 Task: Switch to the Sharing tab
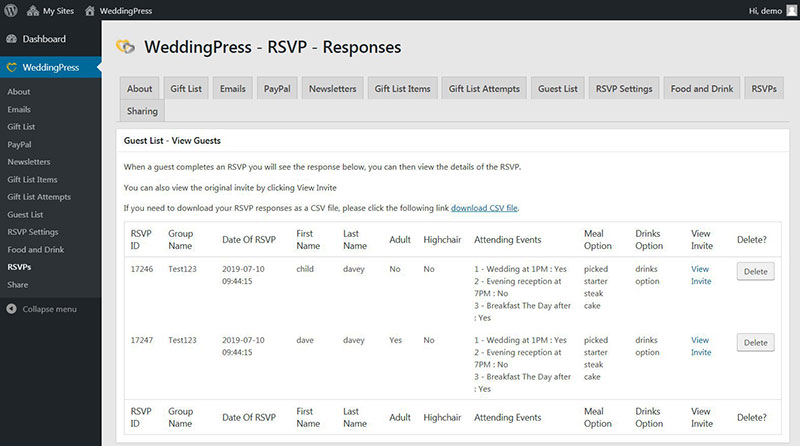coord(142,111)
